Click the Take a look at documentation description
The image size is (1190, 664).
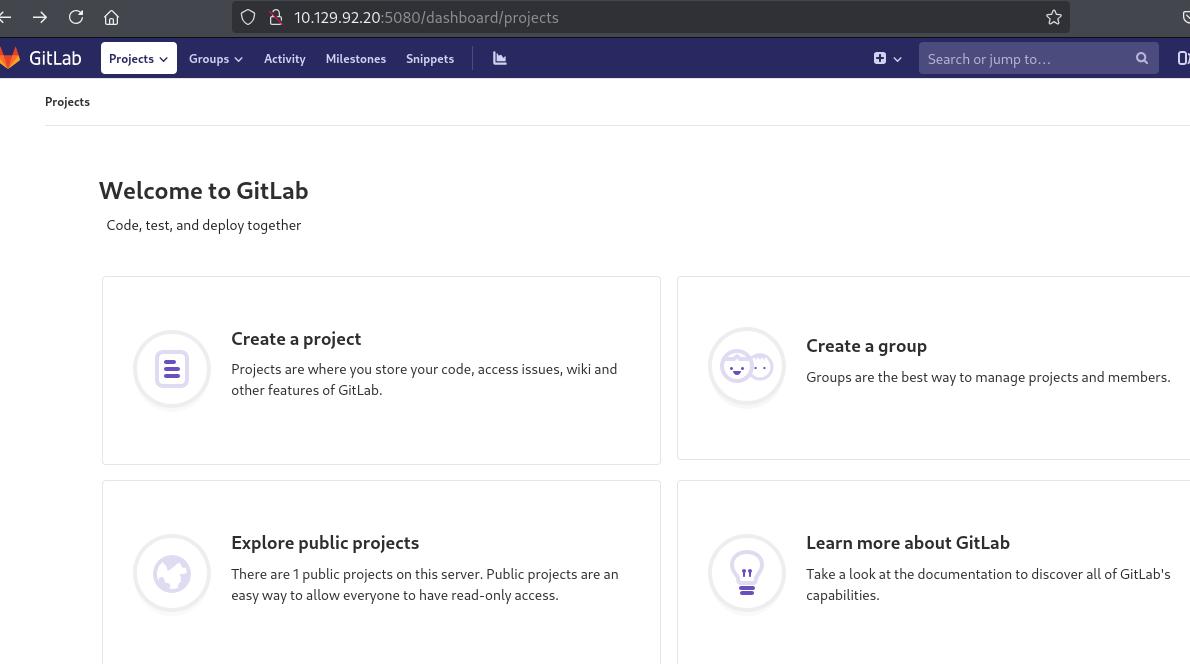(988, 584)
